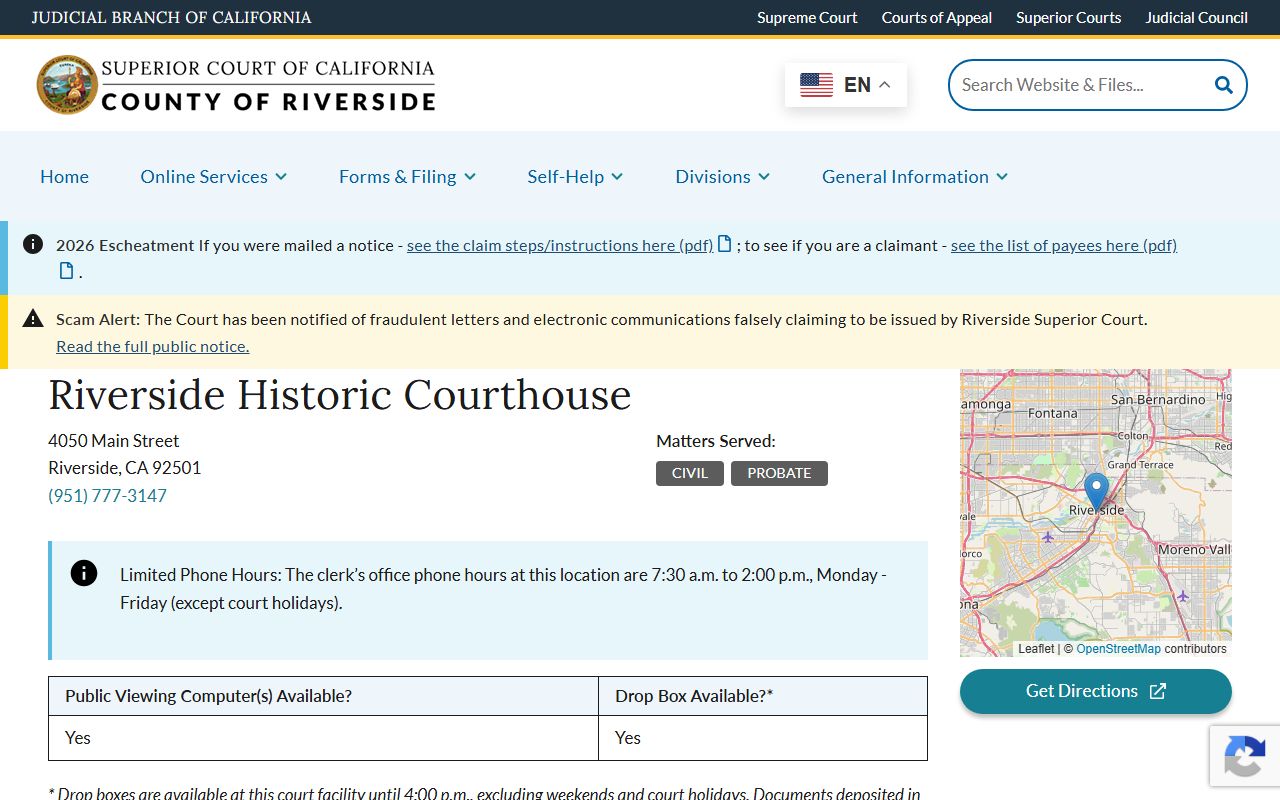The image size is (1280, 800).
Task: Open the list of payees PDF link
Action: (x=1064, y=245)
